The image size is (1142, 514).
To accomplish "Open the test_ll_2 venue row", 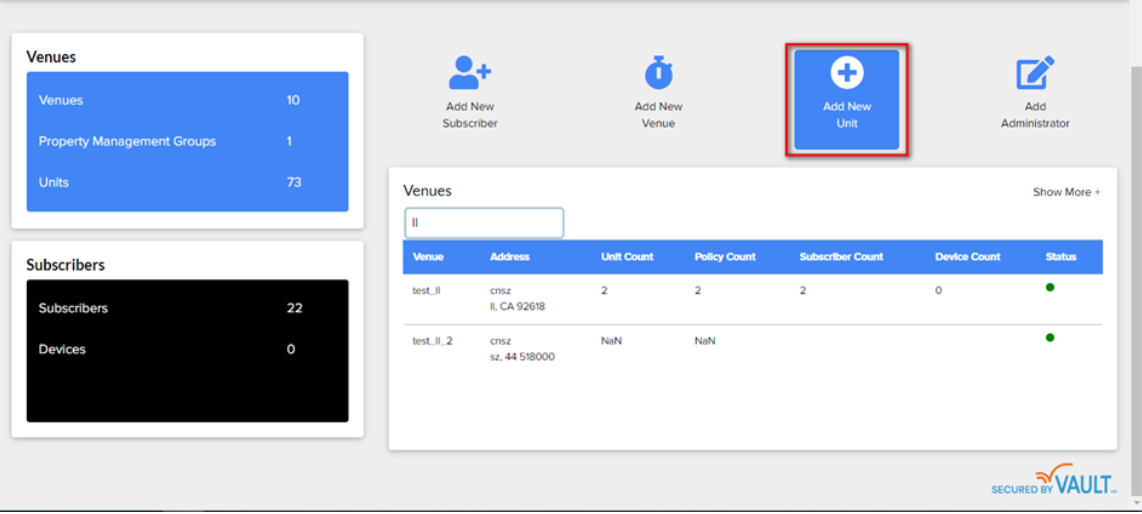I will (x=432, y=341).
